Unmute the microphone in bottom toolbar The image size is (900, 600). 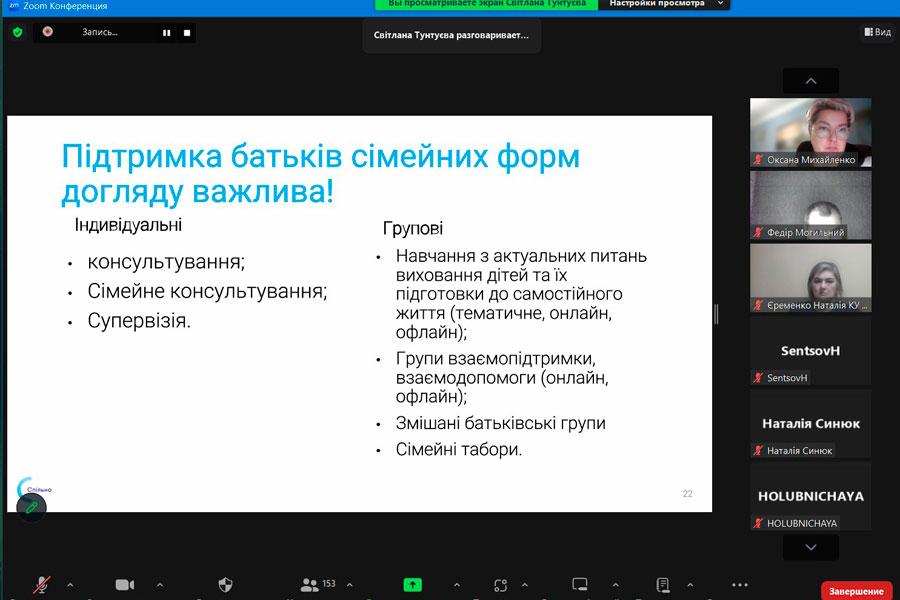41,584
